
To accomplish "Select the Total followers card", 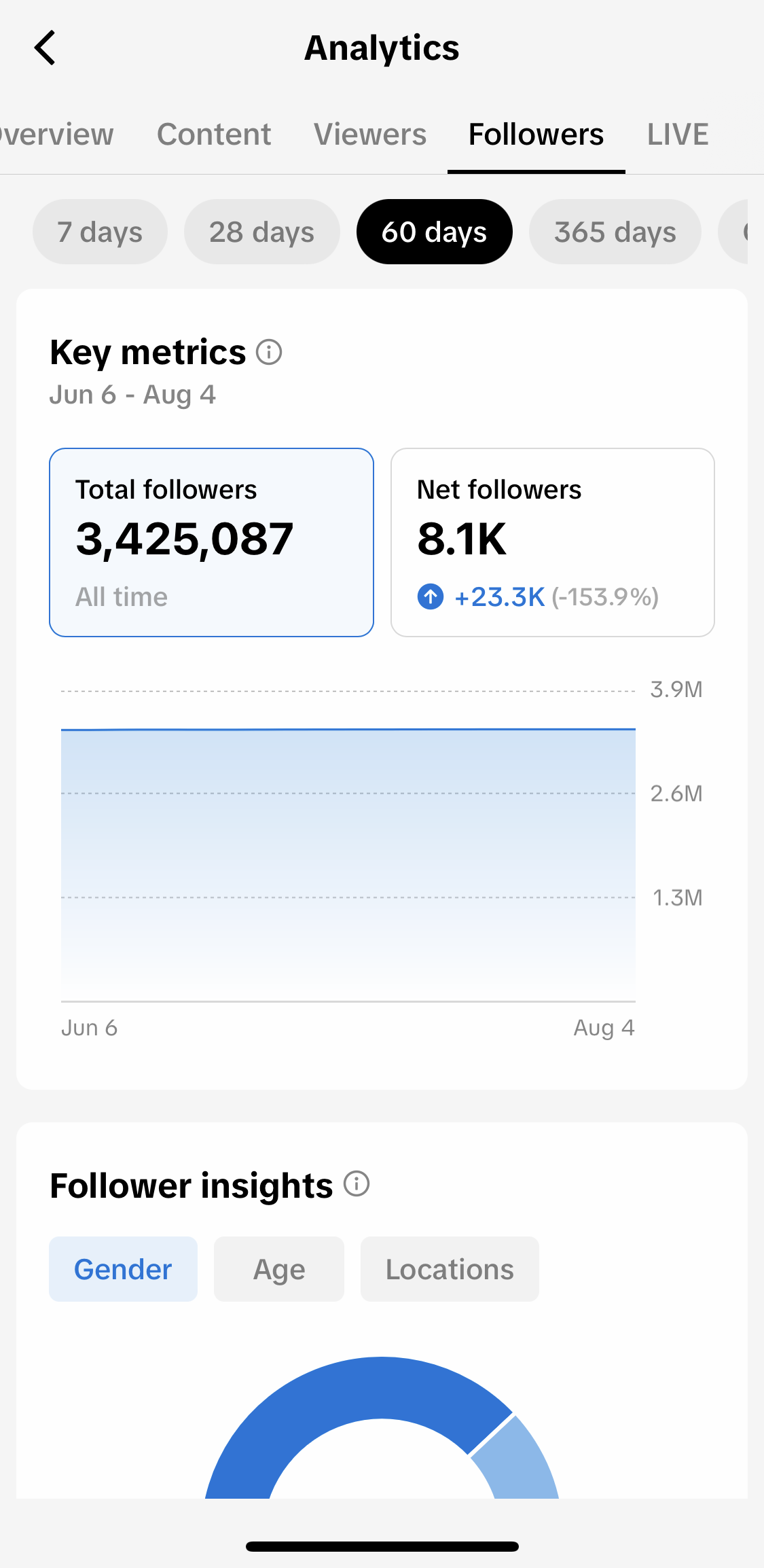I will [x=211, y=542].
